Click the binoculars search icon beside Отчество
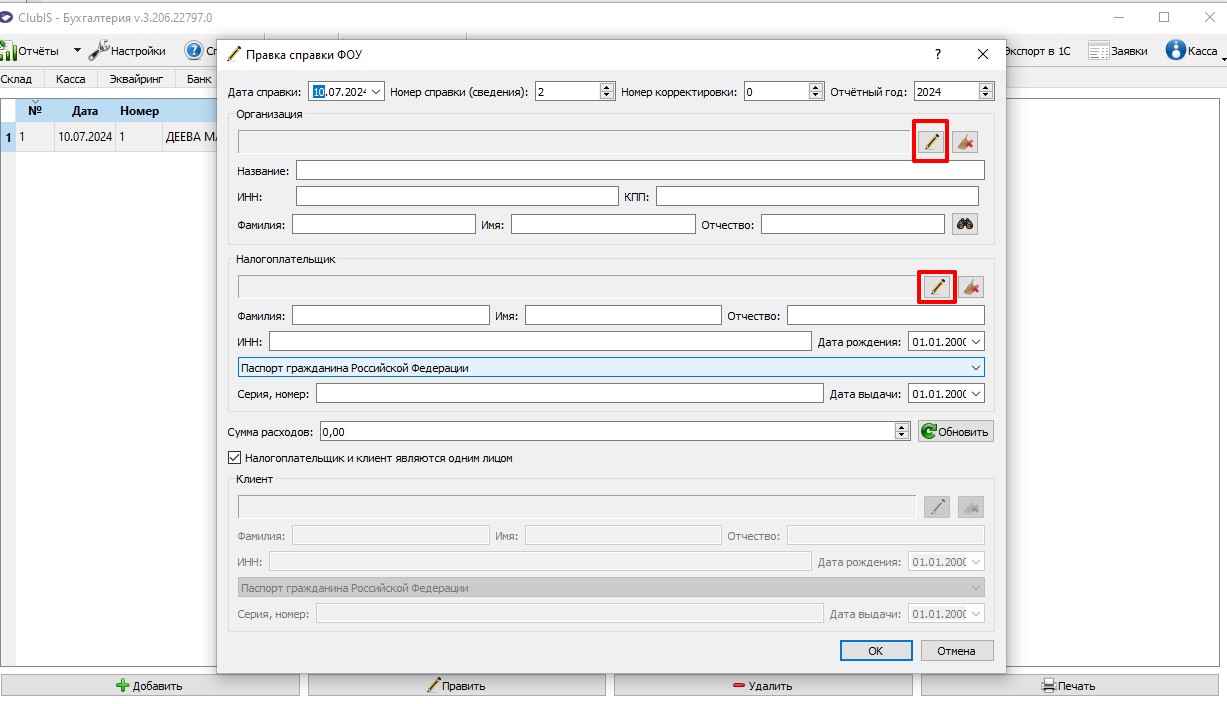 (x=965, y=224)
